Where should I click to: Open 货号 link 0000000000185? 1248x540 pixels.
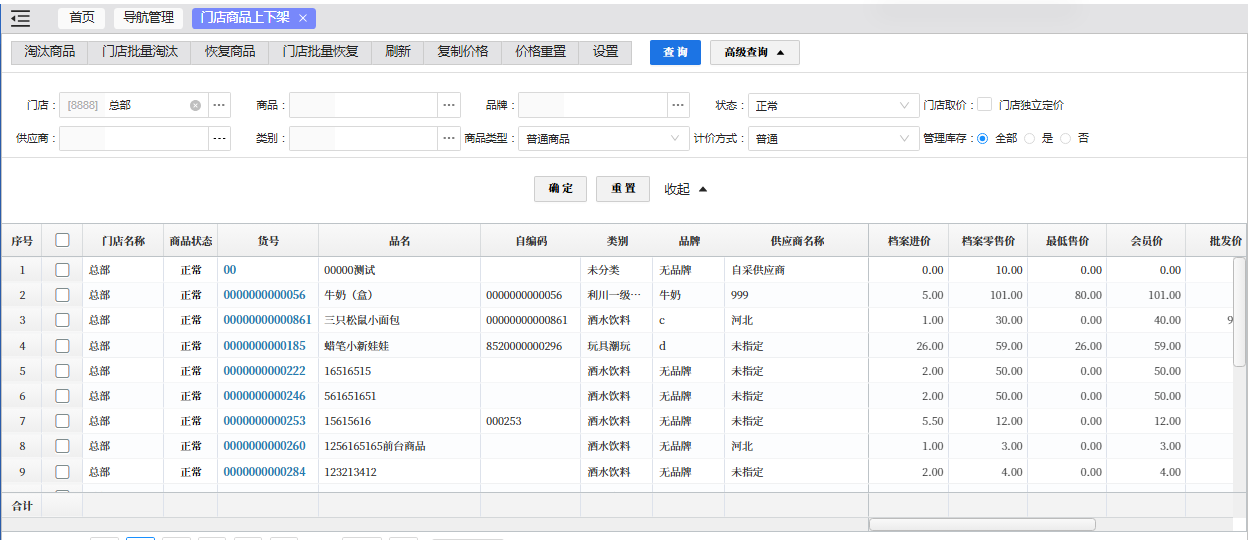click(264, 346)
